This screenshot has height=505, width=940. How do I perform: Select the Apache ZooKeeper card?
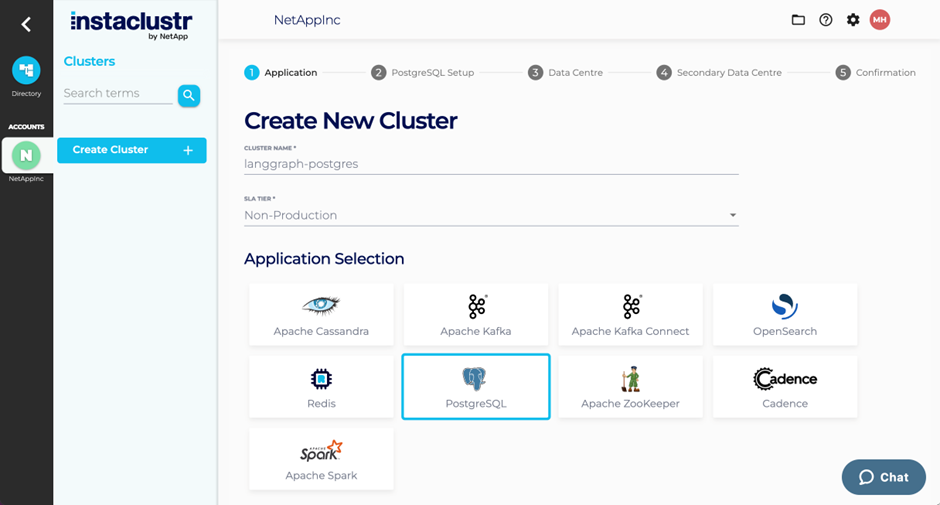tap(630, 387)
